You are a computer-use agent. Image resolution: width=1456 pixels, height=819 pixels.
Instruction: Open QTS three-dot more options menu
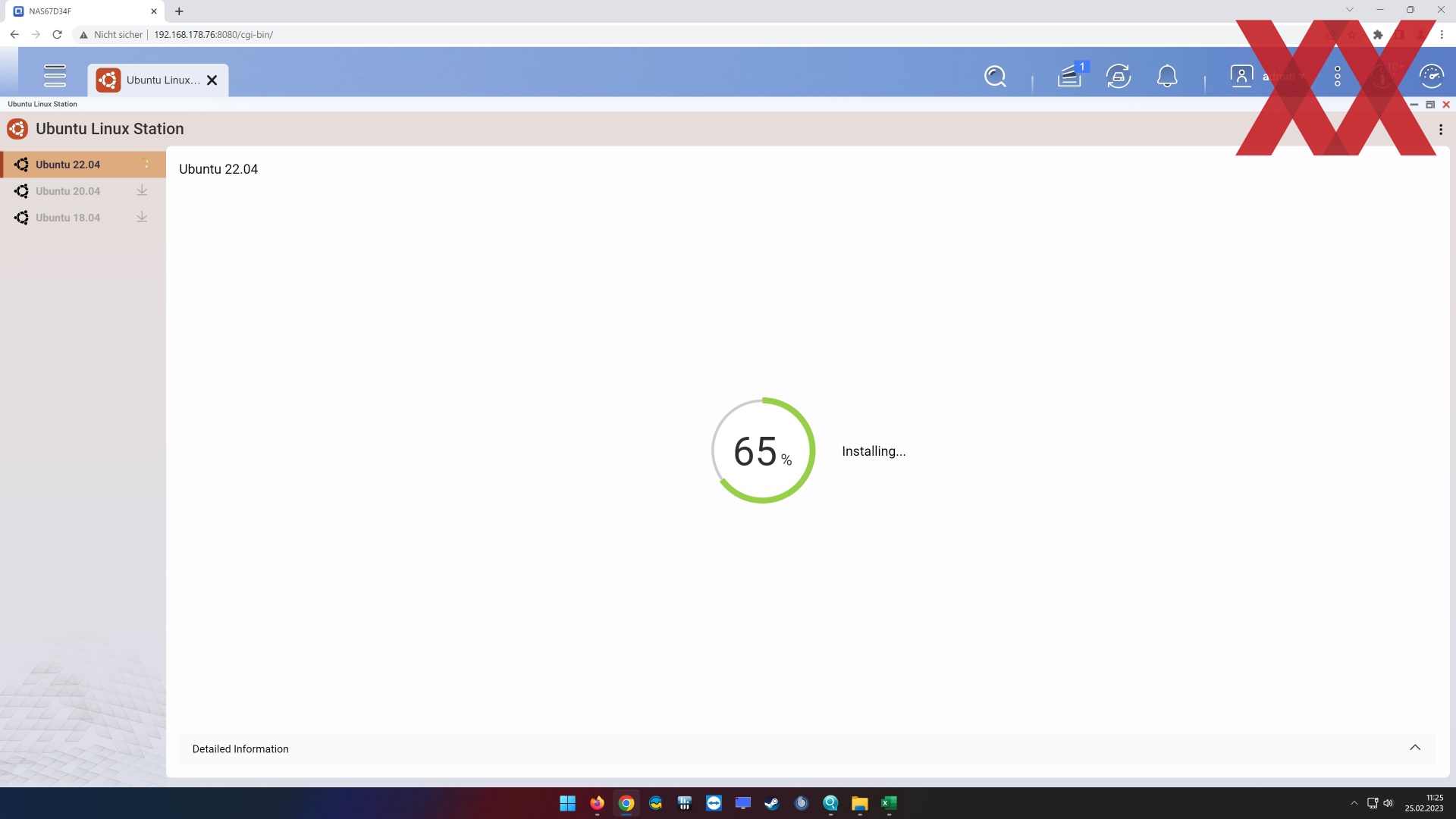[x=1338, y=77]
